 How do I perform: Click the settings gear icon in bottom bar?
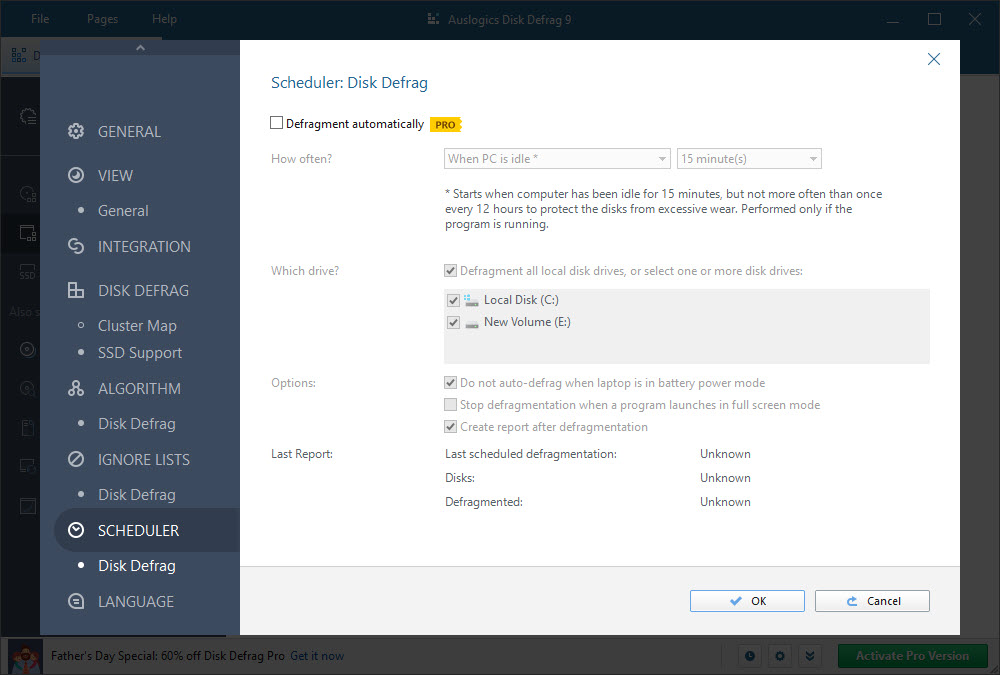780,656
